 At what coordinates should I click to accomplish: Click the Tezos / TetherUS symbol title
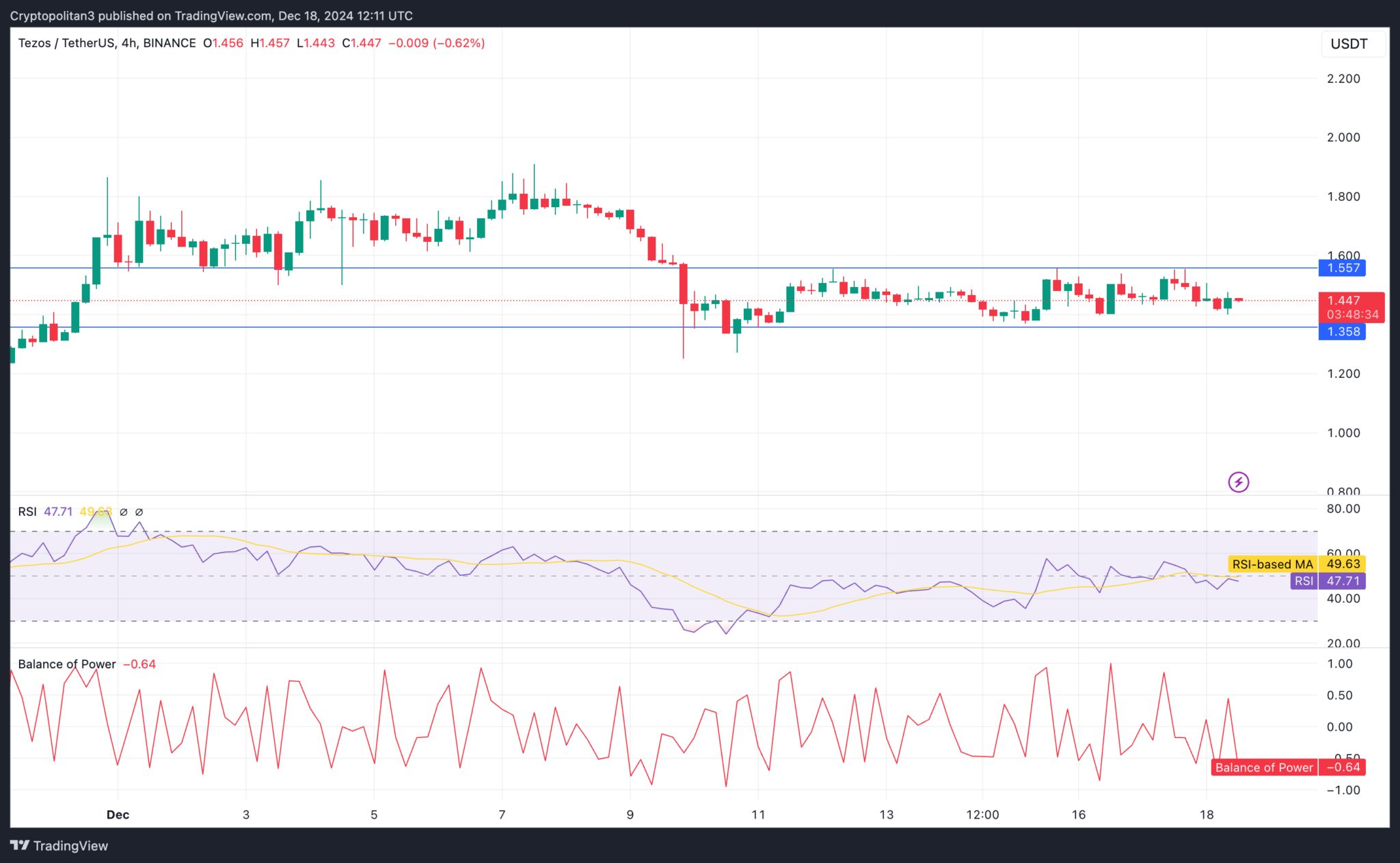66,43
